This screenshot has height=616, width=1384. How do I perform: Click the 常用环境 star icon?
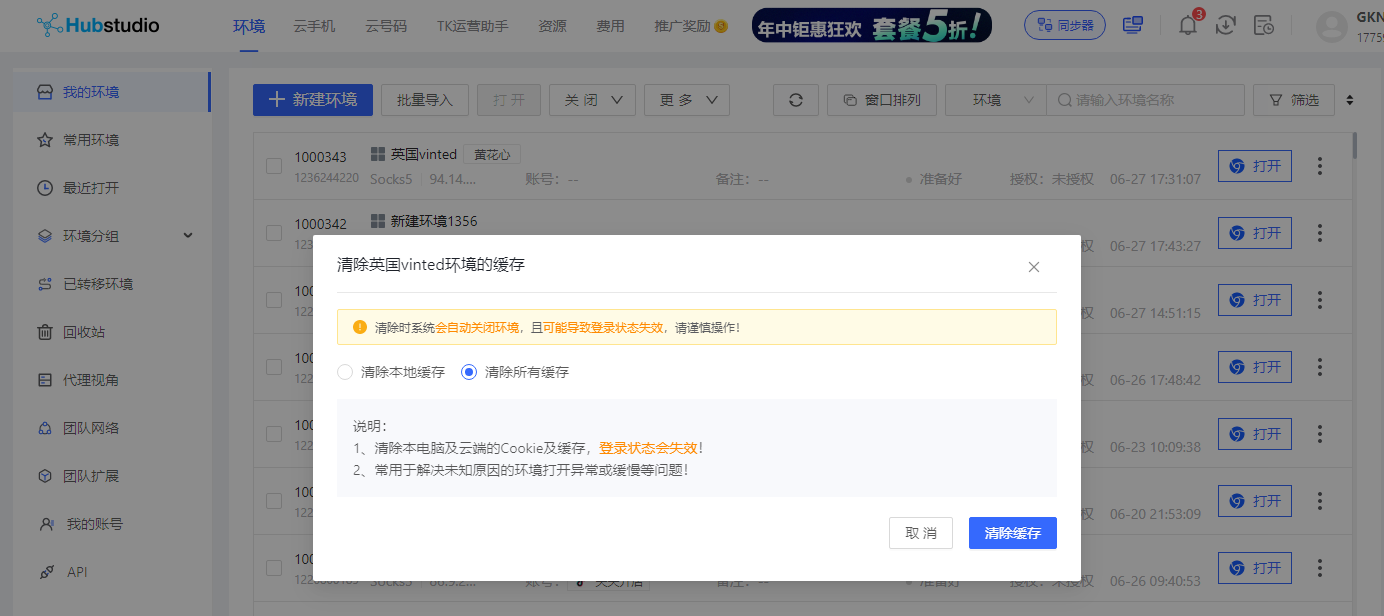[45, 140]
